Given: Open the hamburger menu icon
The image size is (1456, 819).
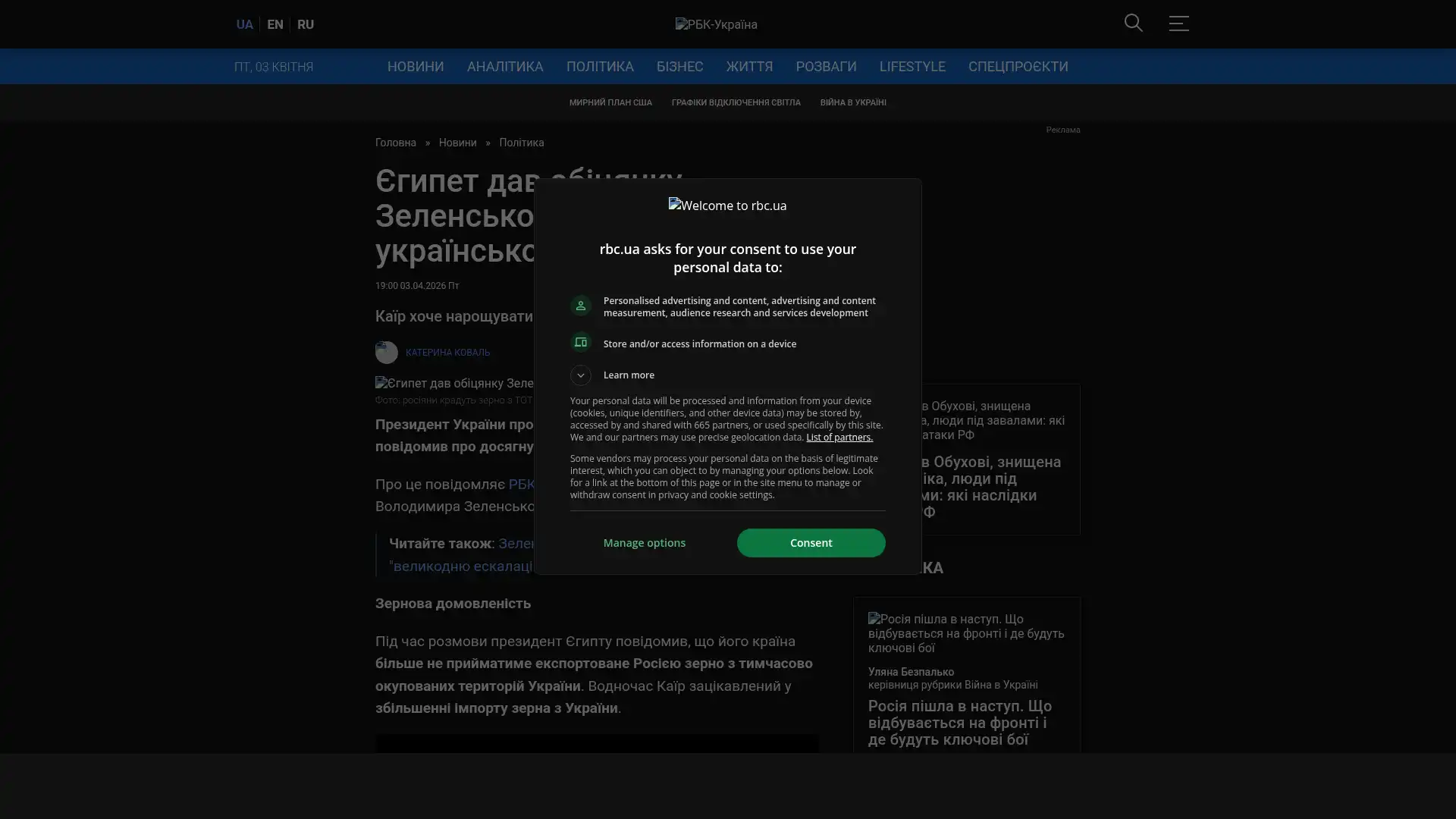Looking at the screenshot, I should pos(1178,24).
